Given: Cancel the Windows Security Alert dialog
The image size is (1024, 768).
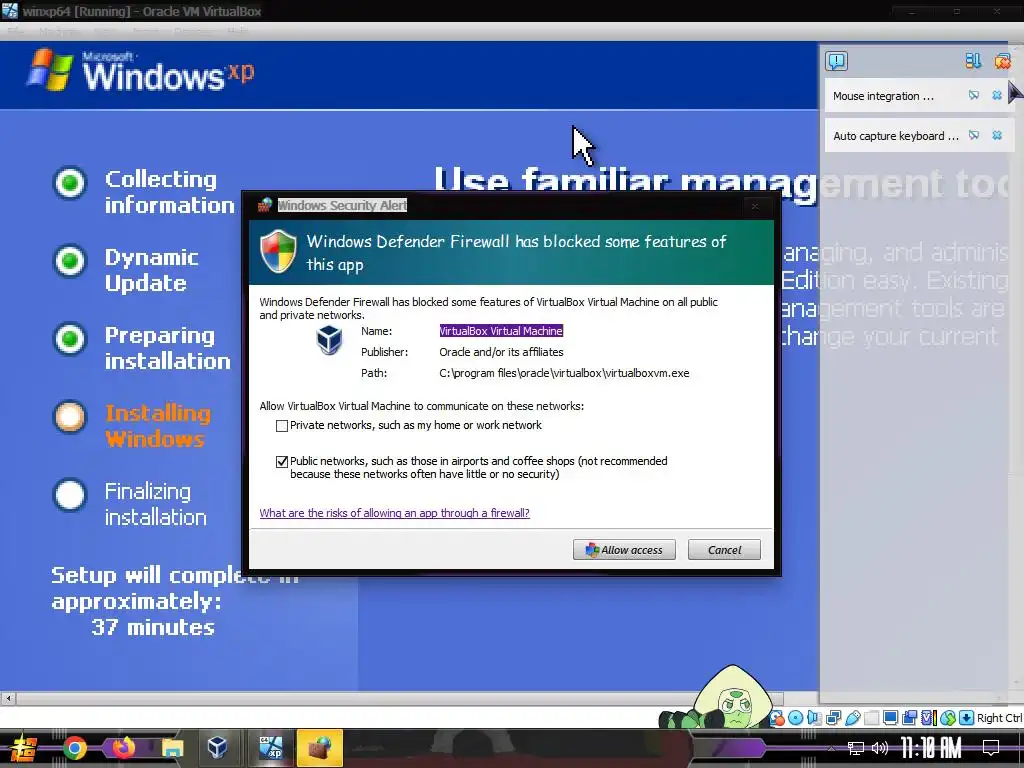Looking at the screenshot, I should (724, 550).
